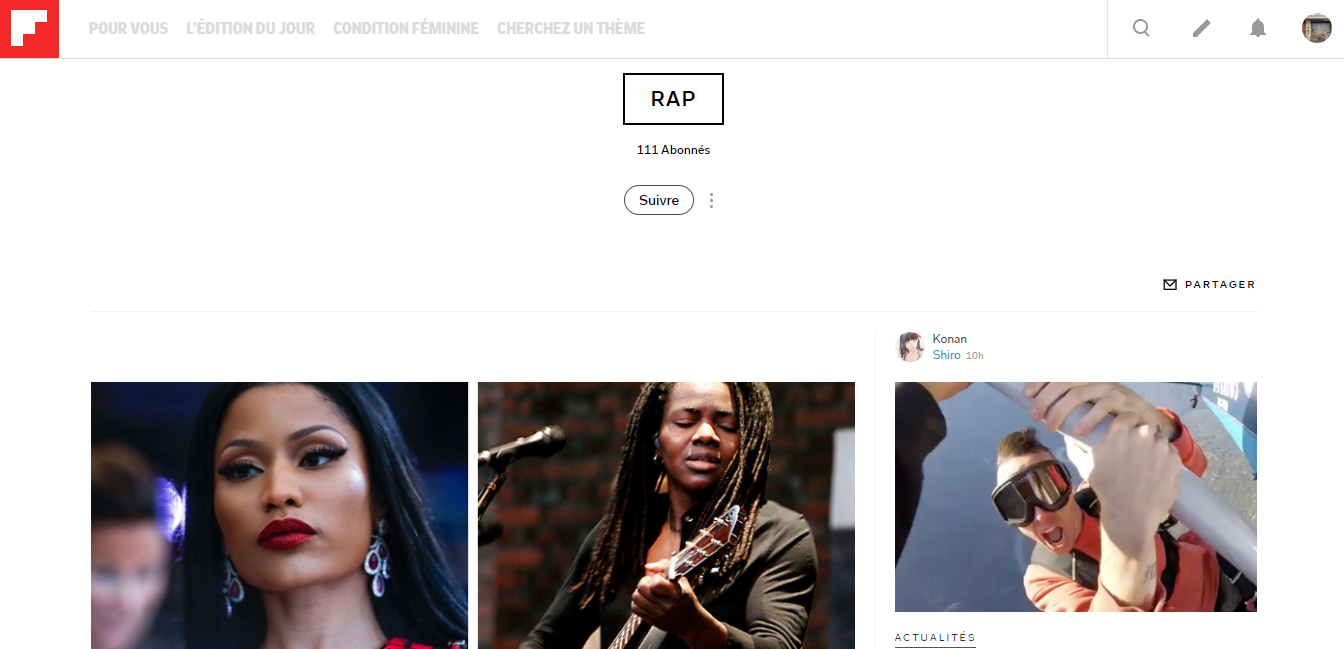Click the envelope icon beside Partager
The width and height of the screenshot is (1344, 649).
pos(1170,285)
